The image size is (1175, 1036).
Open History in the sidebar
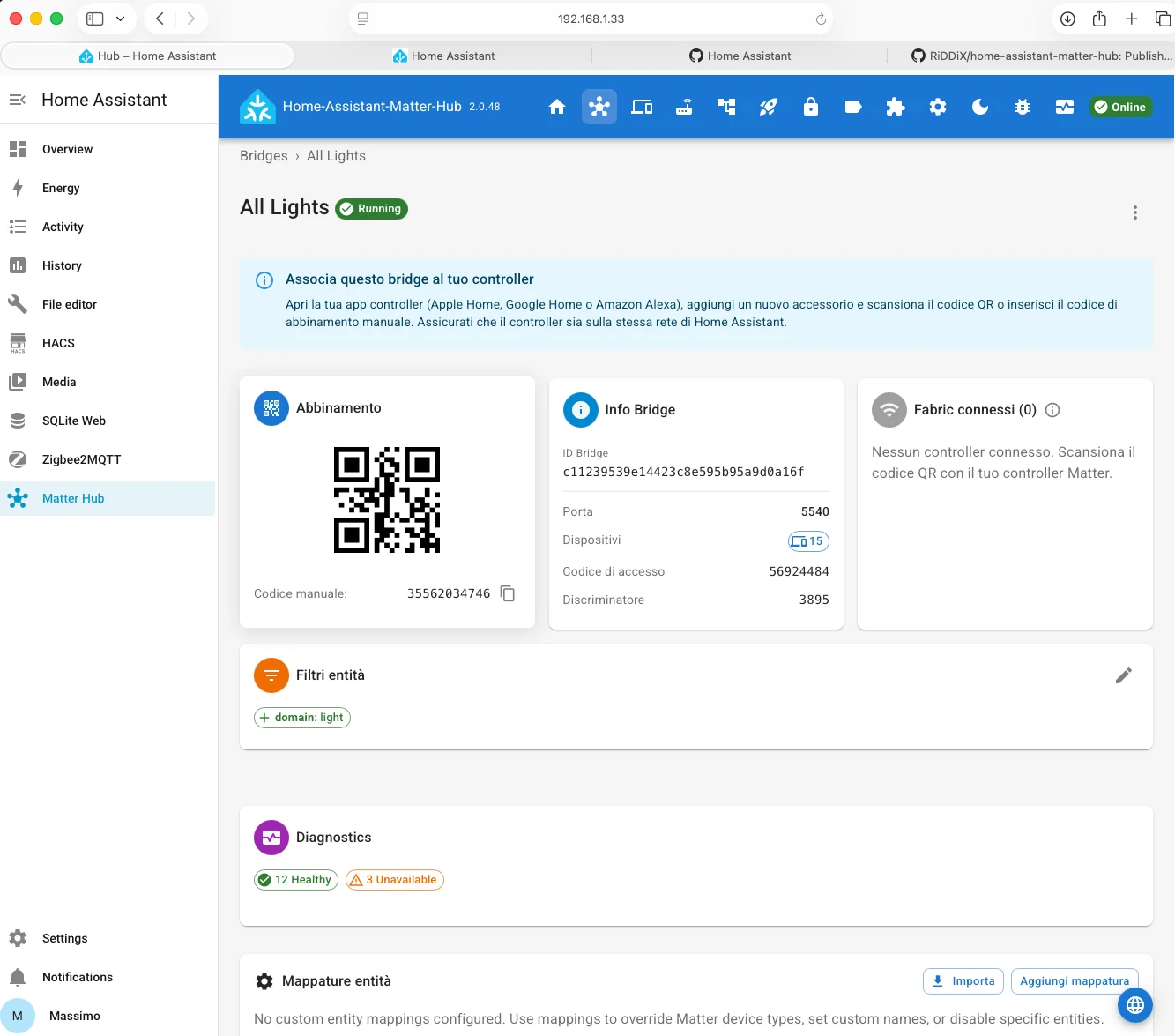tap(108, 265)
